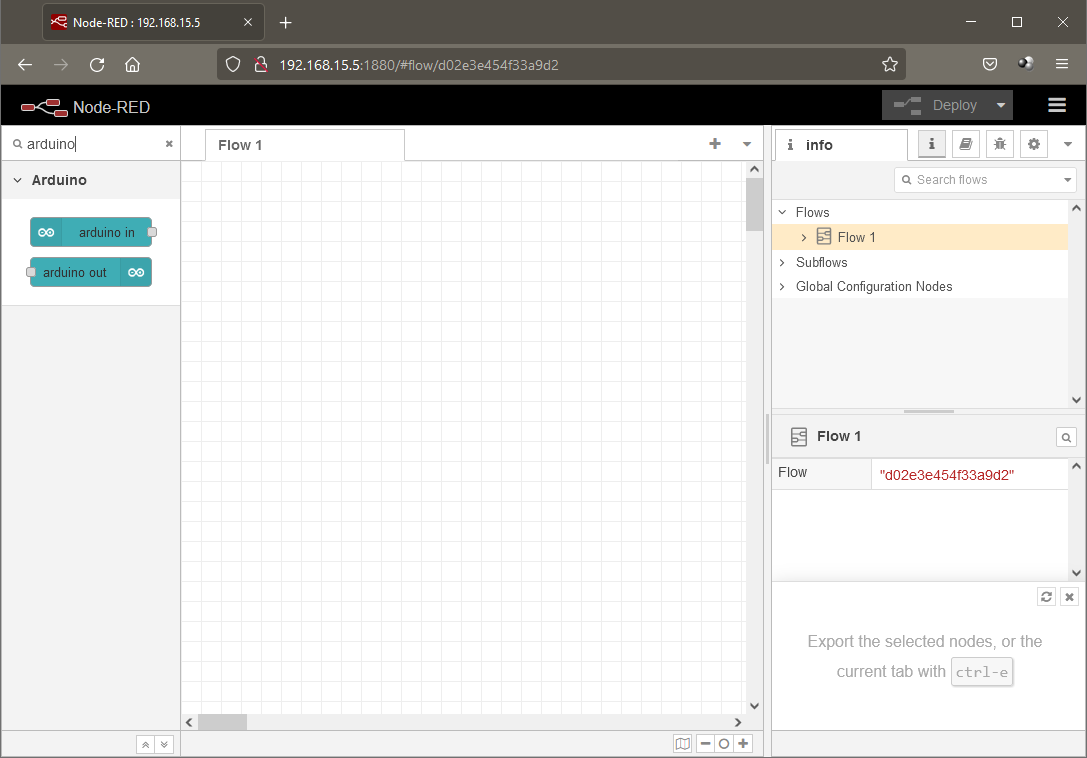The height and width of the screenshot is (758, 1087).
Task: Open the Node-RED main hamburger menu
Action: coord(1056,105)
